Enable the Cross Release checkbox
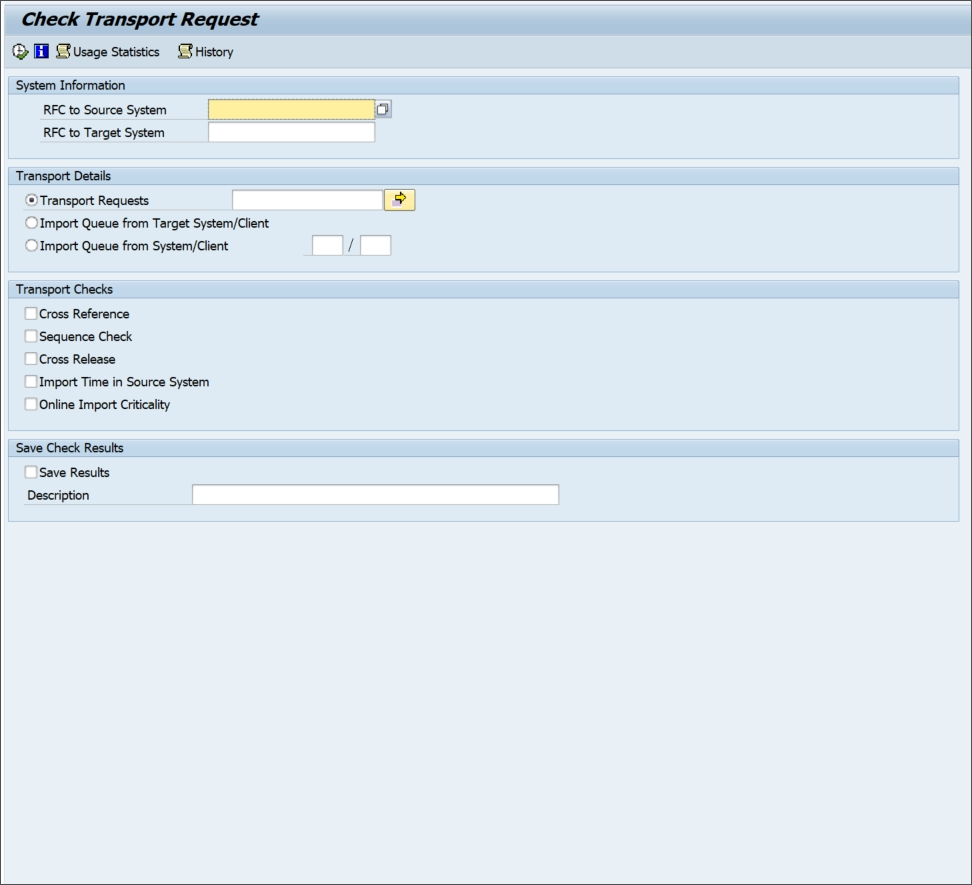Screen dimensions: 972x885 tap(31, 359)
